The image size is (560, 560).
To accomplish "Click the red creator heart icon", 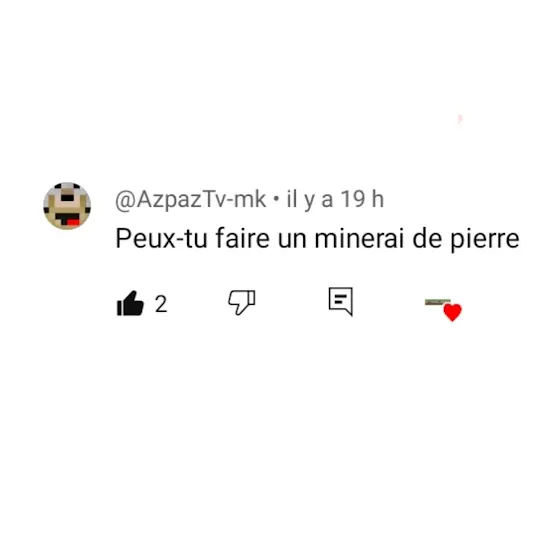I will (x=452, y=312).
